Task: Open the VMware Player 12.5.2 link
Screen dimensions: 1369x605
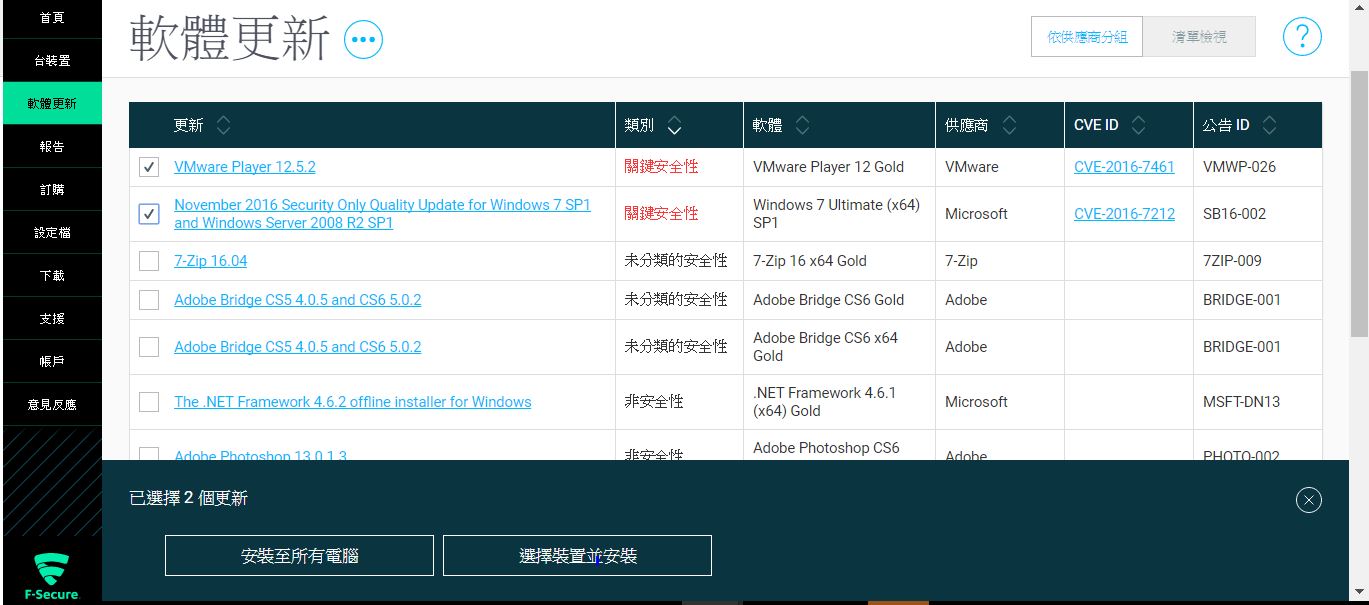Action: 245,167
